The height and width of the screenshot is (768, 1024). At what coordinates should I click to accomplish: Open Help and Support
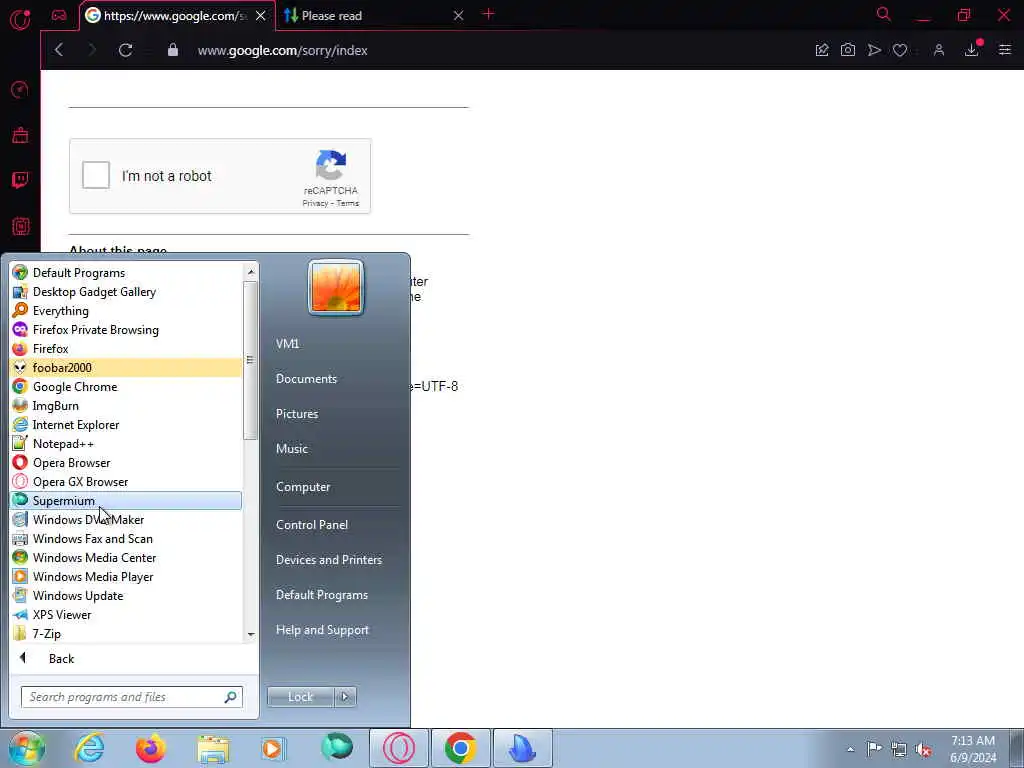point(322,630)
